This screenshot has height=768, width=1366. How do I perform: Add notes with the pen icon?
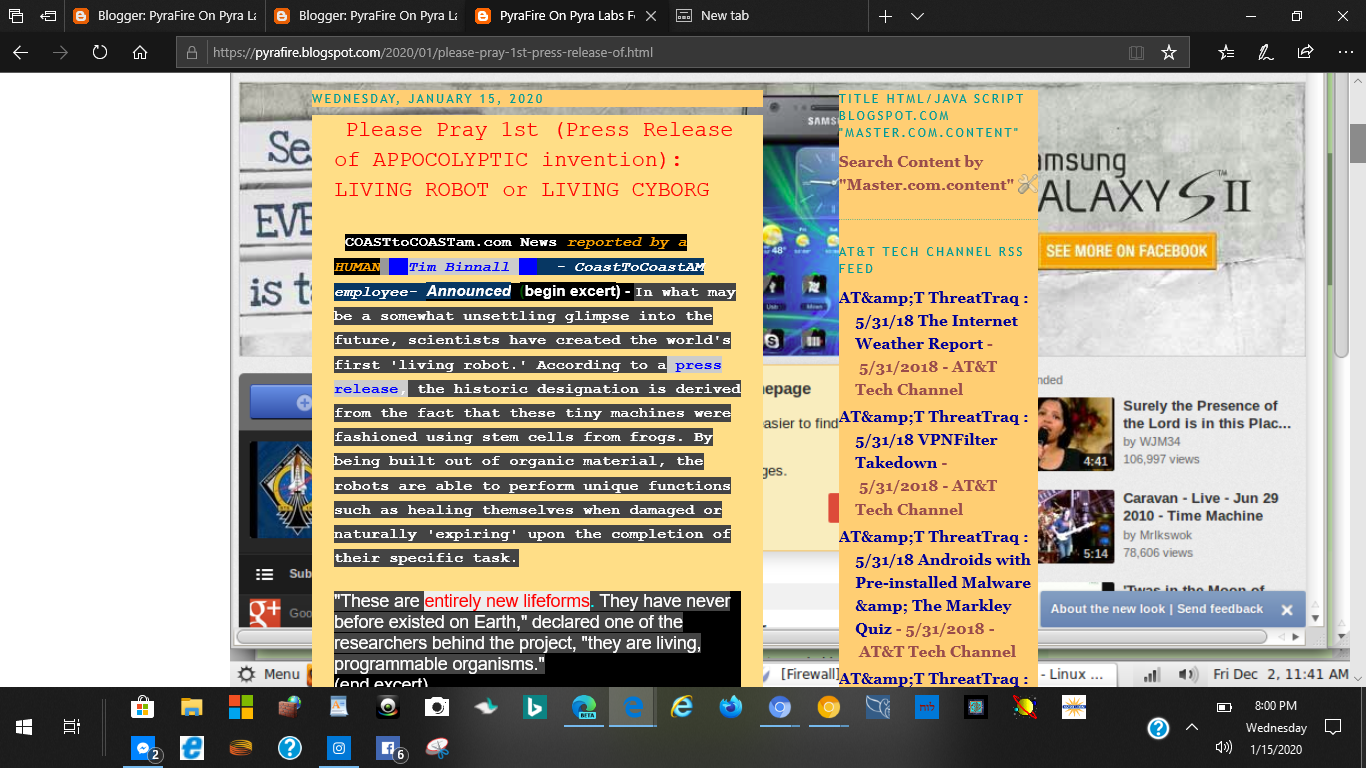(1266, 52)
